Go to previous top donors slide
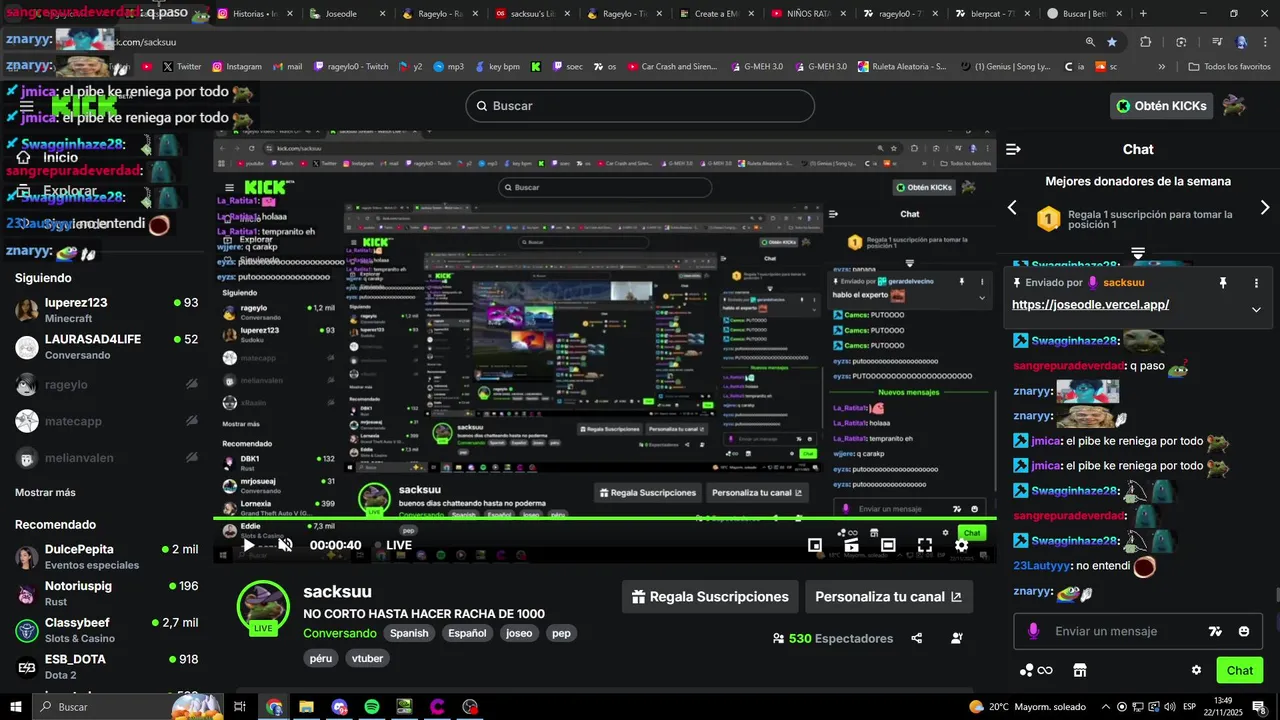This screenshot has height=720, width=1280. 1012,207
